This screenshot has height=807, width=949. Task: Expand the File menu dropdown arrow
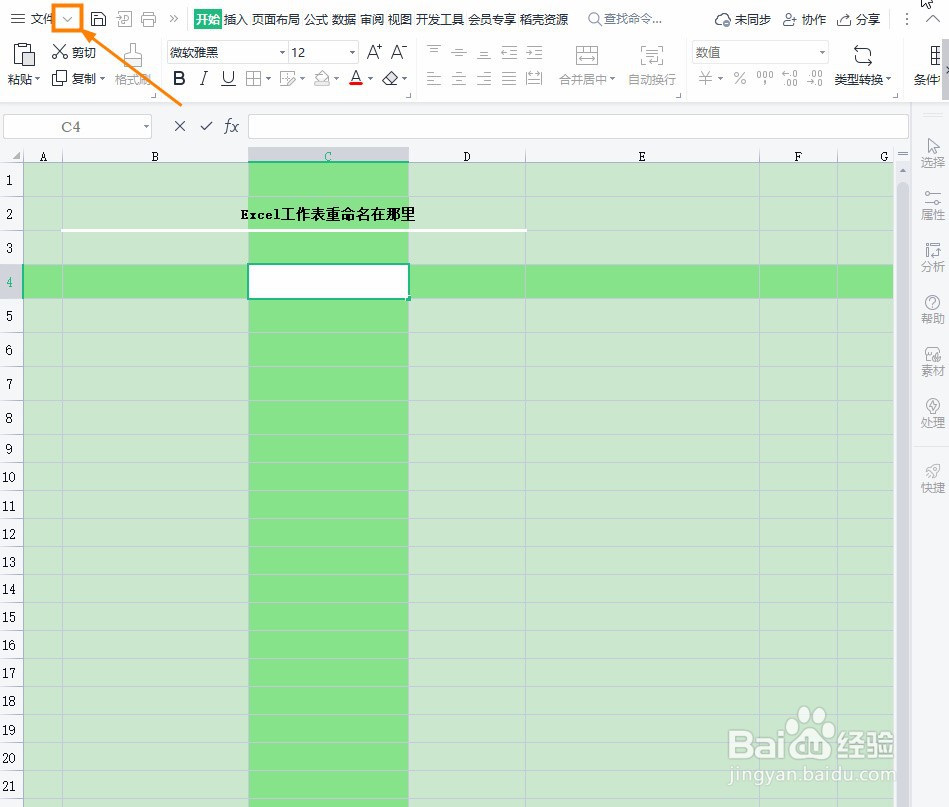67,19
